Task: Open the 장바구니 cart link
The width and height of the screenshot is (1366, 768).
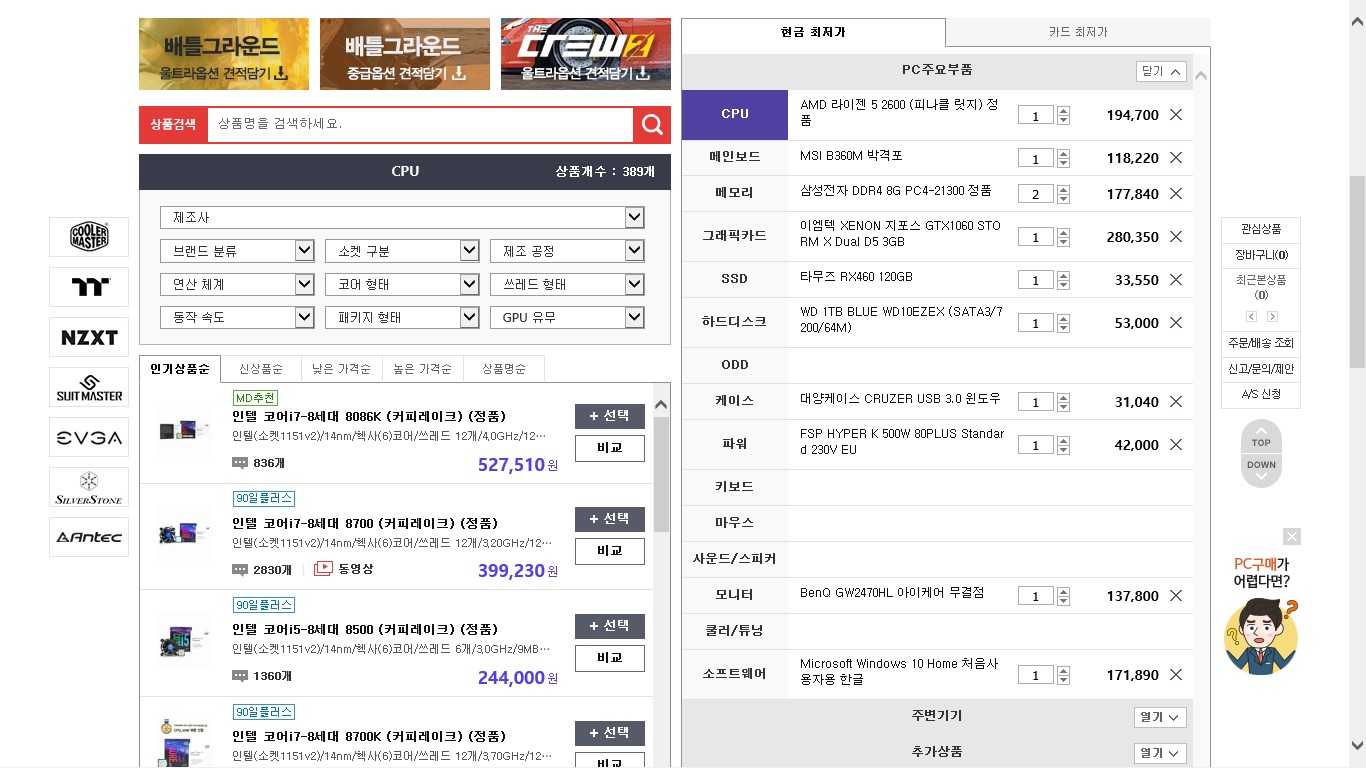Action: coord(1261,255)
